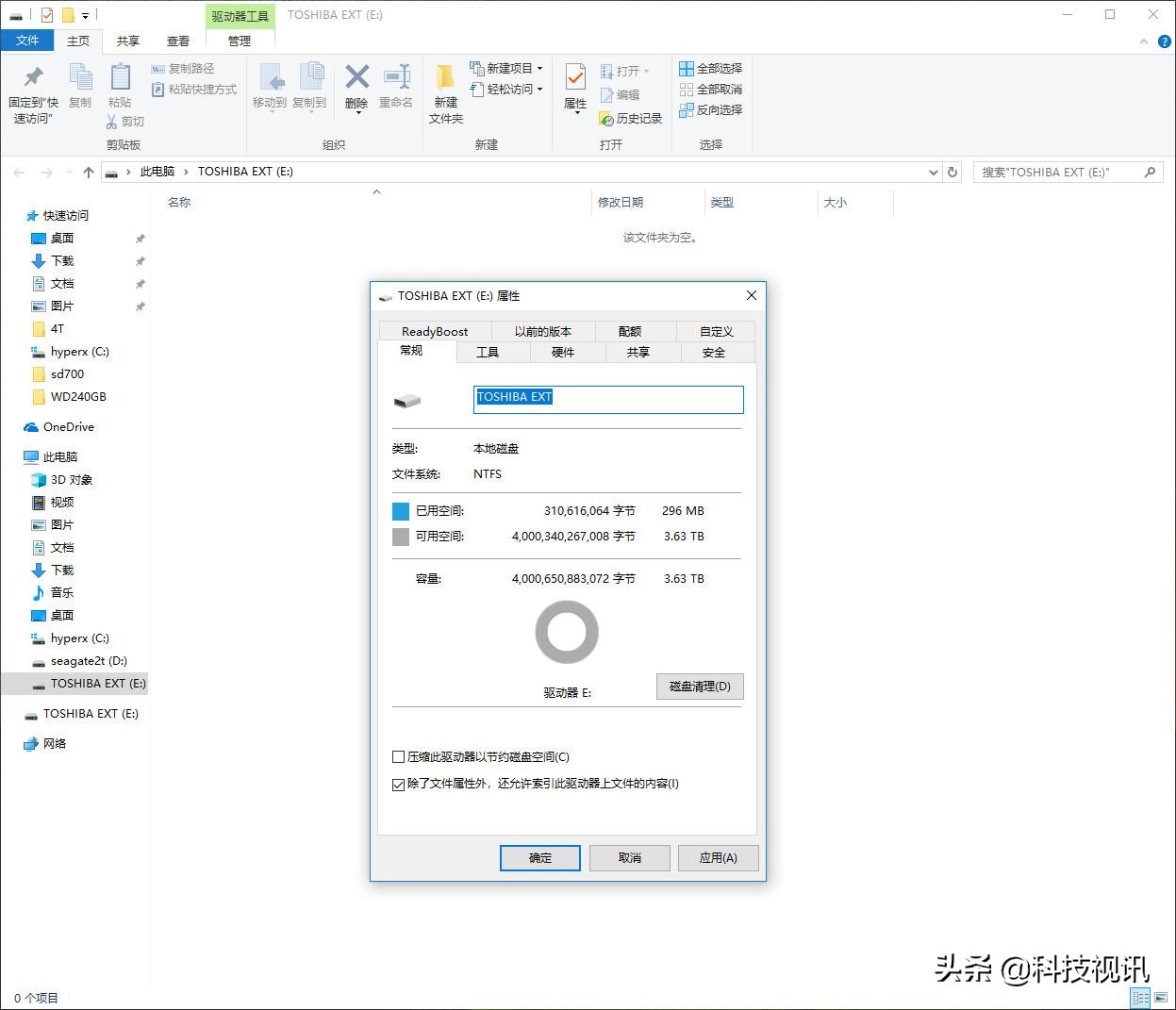Click the Pin to Quick Access icon

coord(33,77)
